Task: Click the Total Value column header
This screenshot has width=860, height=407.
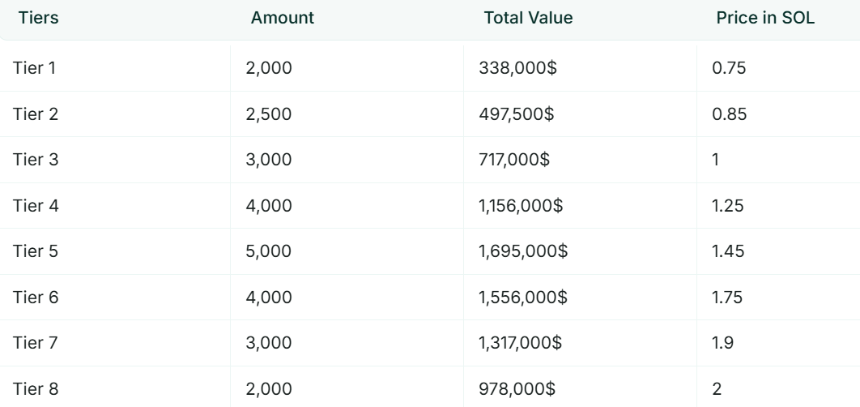Action: tap(528, 18)
